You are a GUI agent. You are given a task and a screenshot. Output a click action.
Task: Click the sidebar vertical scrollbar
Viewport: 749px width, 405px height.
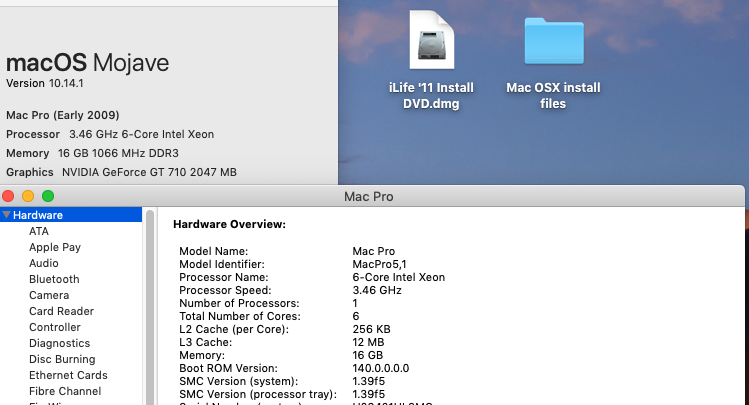150,307
